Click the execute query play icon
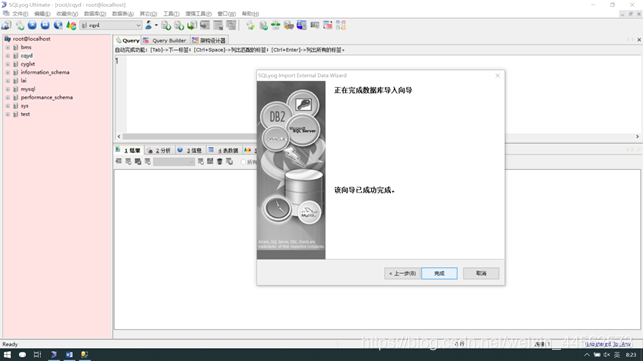This screenshot has width=643, height=361. (x=32, y=25)
